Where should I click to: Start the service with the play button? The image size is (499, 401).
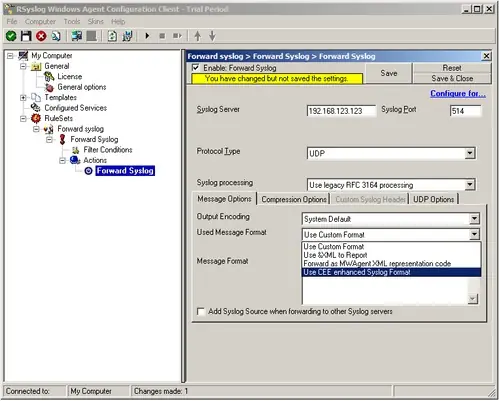pos(147,36)
